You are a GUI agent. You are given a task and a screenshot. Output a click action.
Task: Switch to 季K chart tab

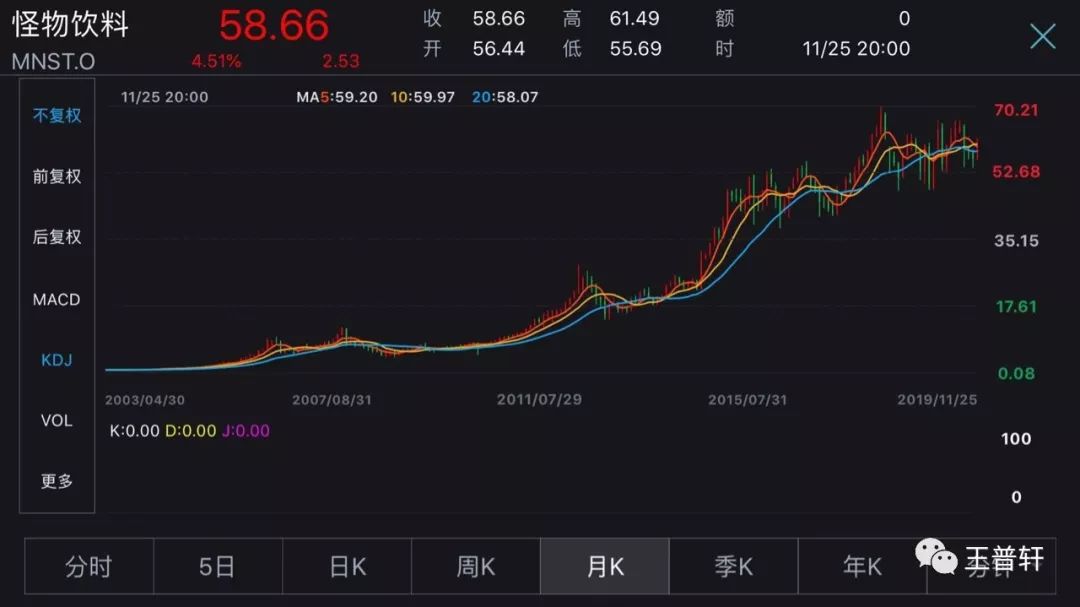734,566
